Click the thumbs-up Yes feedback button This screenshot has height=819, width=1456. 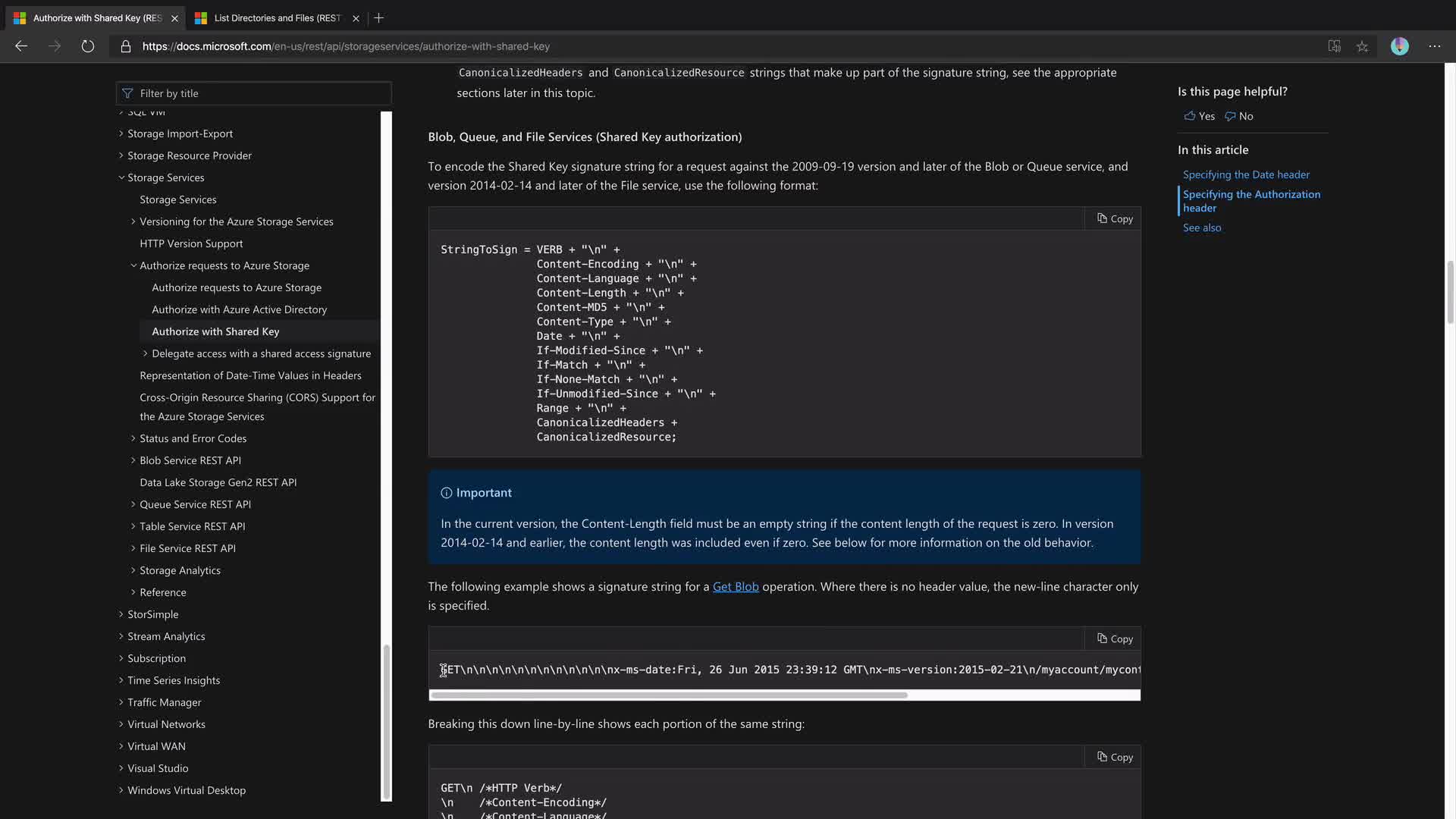[x=1200, y=116]
